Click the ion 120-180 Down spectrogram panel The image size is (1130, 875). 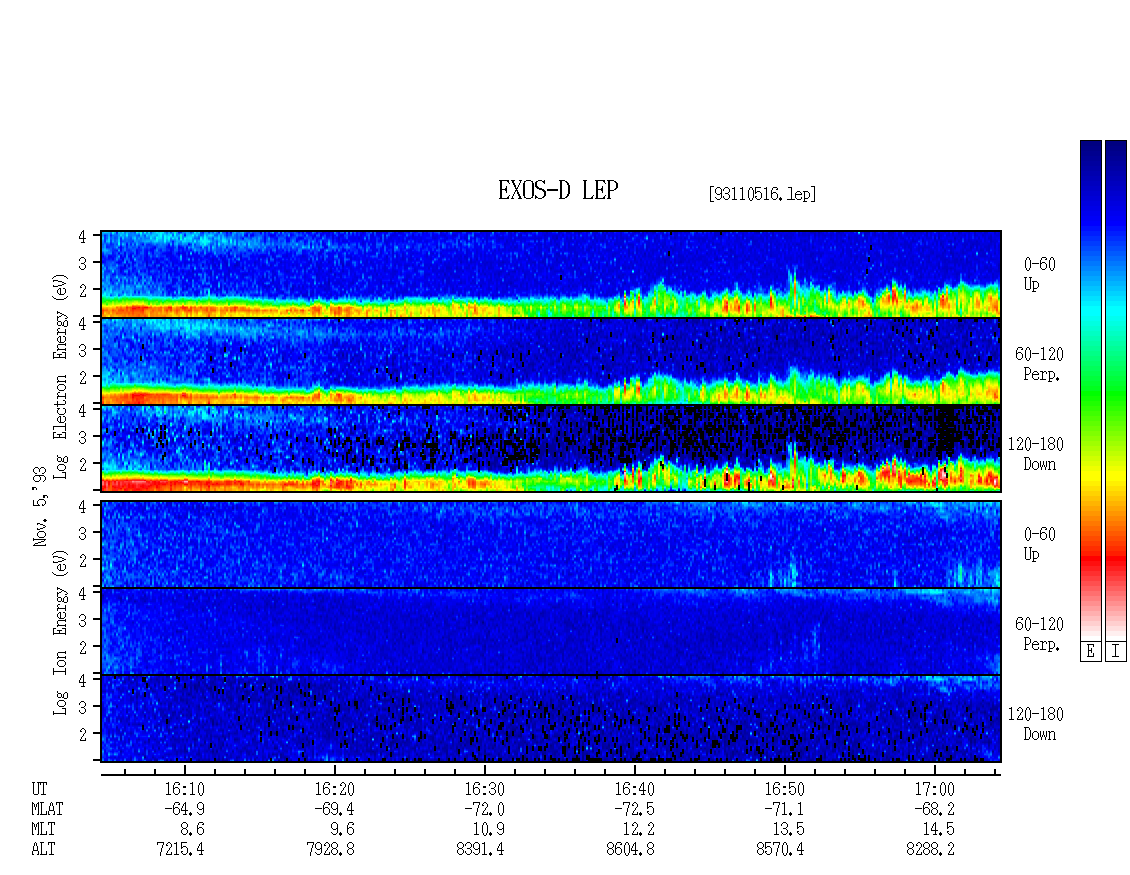click(551, 719)
